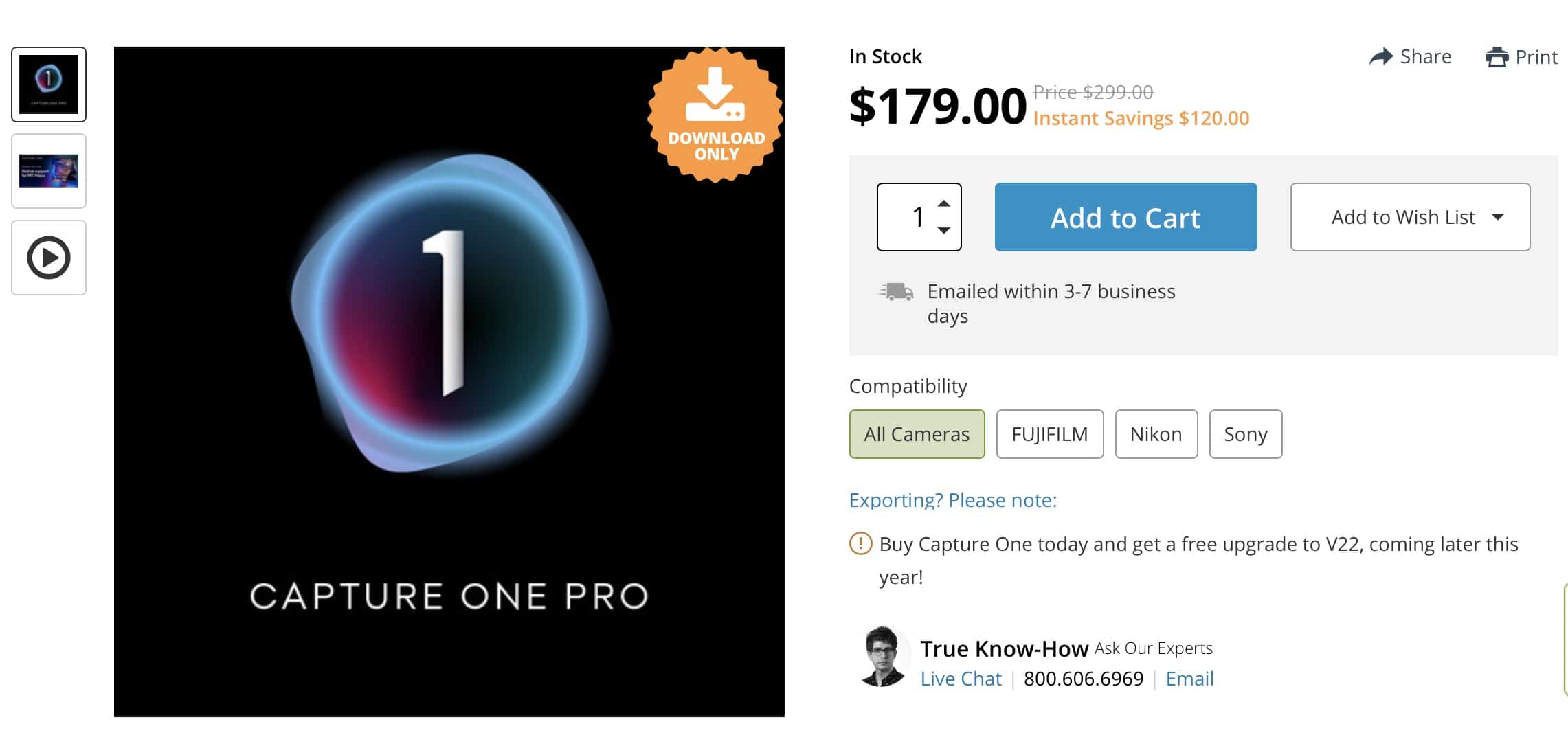The image size is (1568, 746).
Task: Click the Email expert link
Action: [x=1189, y=679]
